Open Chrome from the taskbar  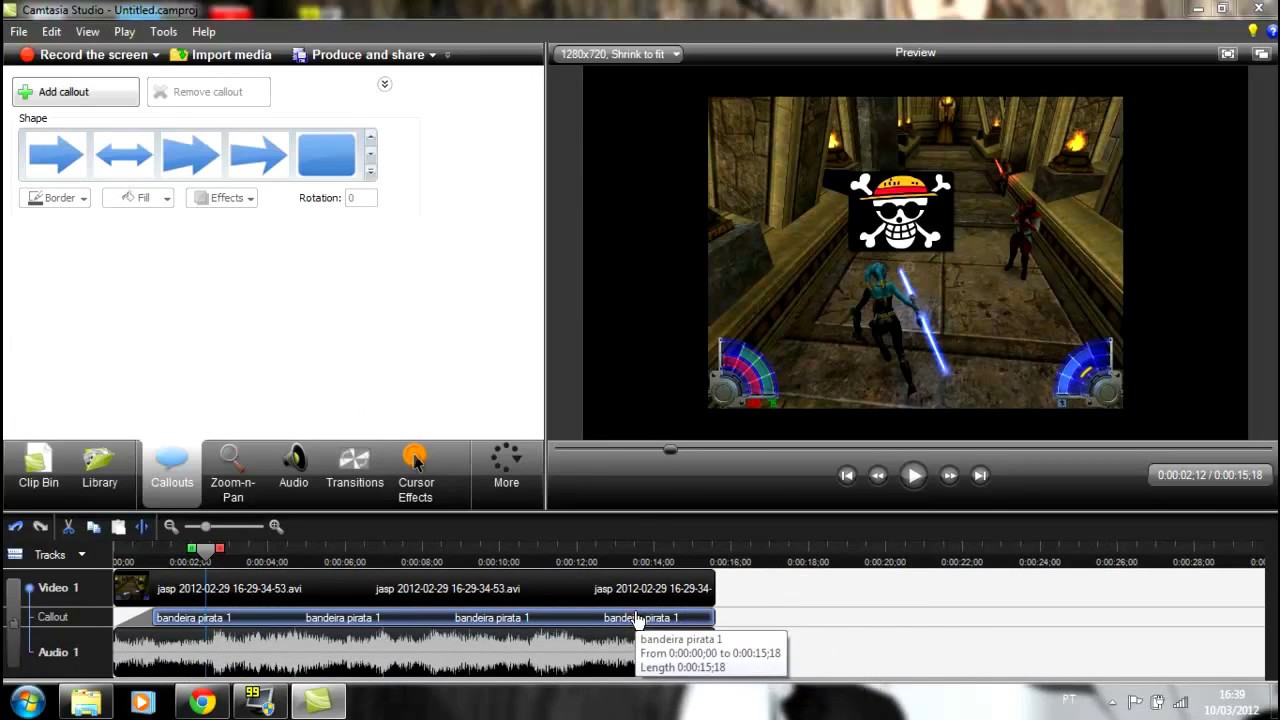203,702
